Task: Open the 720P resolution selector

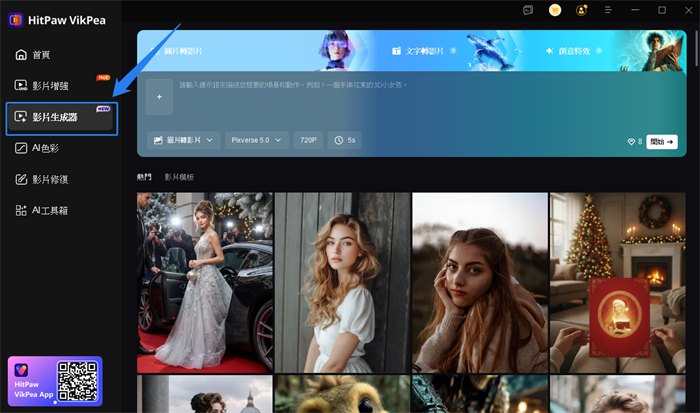Action: (x=308, y=141)
